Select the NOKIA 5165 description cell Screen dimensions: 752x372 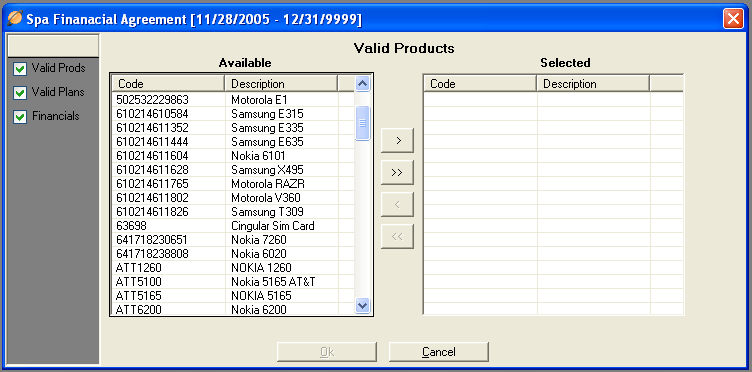(282, 296)
